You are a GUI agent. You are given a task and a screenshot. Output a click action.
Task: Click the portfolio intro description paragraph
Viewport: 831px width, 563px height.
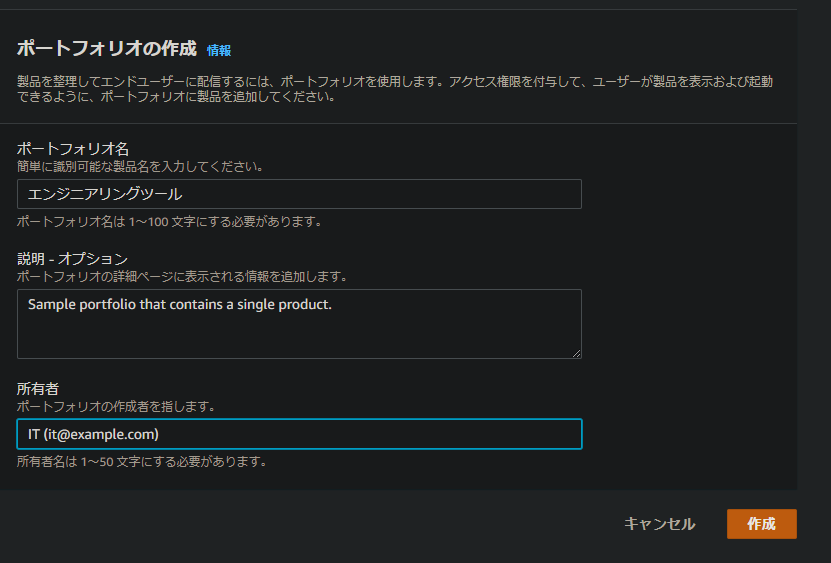[395, 89]
